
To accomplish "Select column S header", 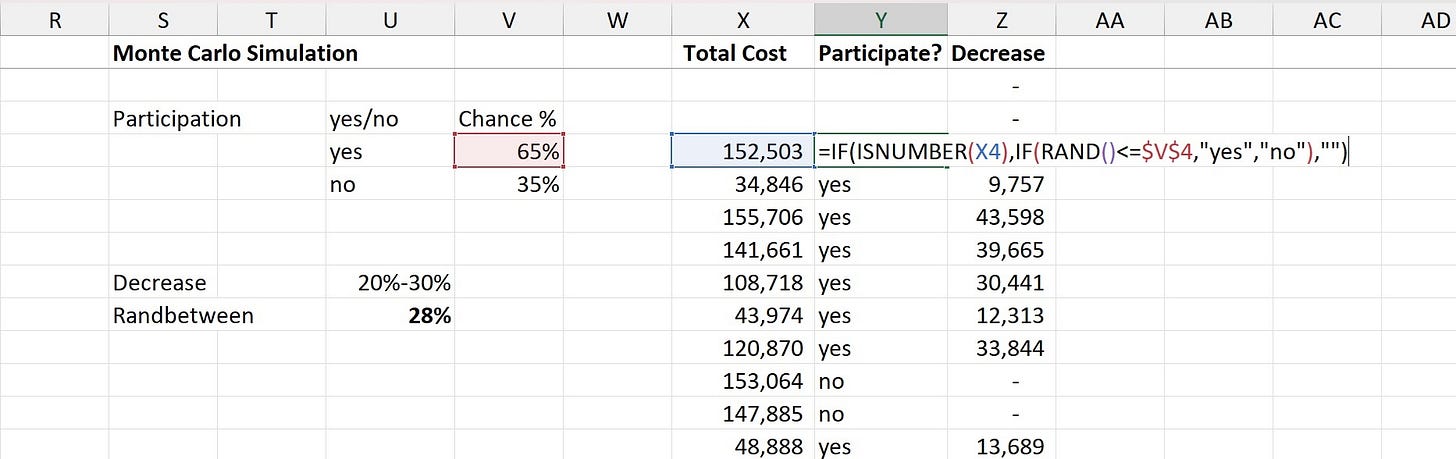I will tap(163, 19).
